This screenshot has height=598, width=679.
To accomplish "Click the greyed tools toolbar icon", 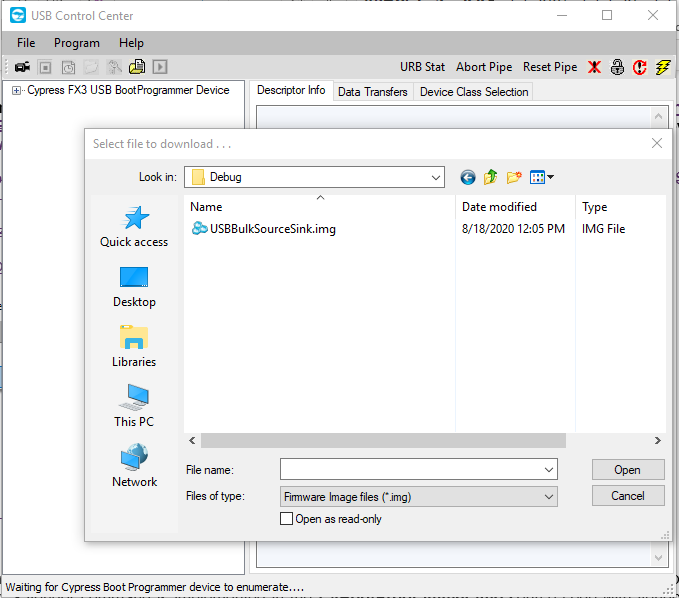I will click(x=114, y=68).
